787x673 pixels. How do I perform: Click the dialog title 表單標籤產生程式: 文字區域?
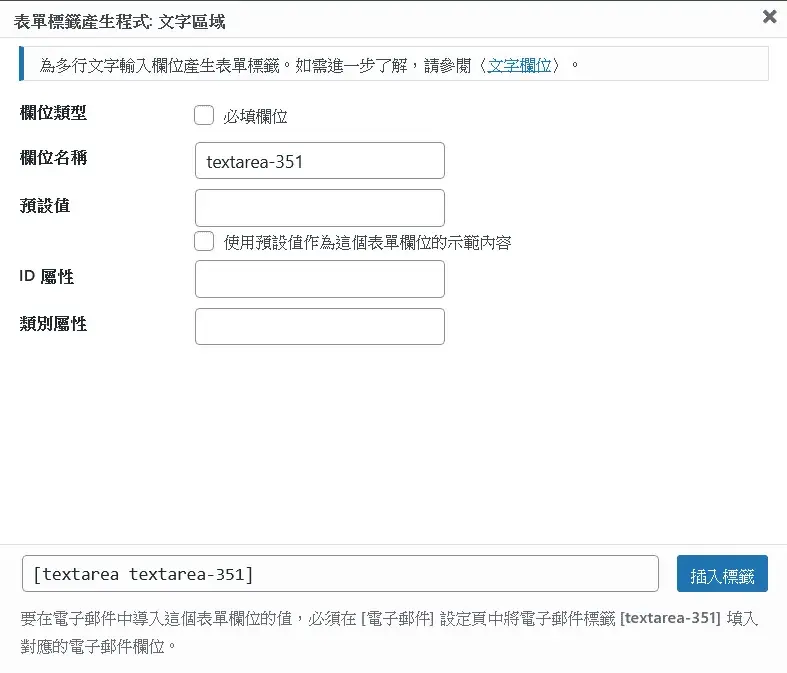119,22
